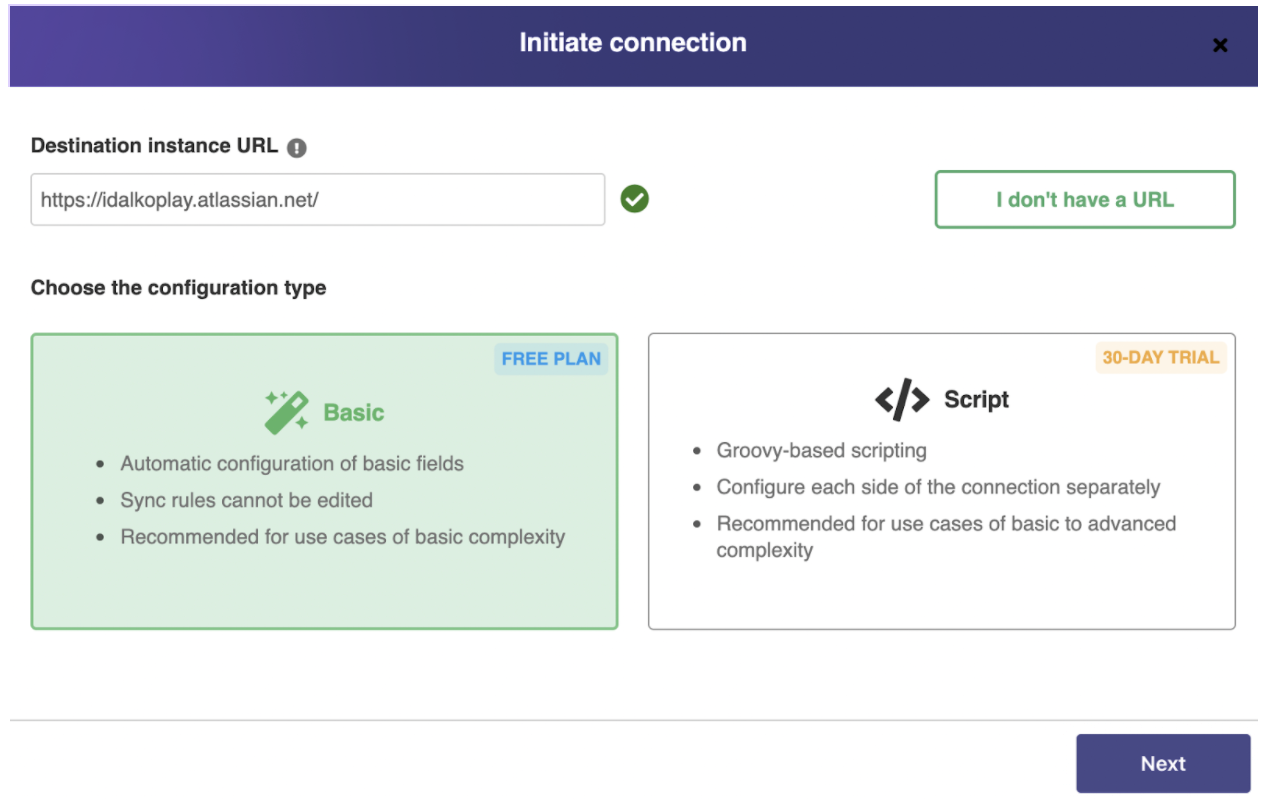Select the Script configuration type
This screenshot has height=800, width=1264.
coord(941,480)
